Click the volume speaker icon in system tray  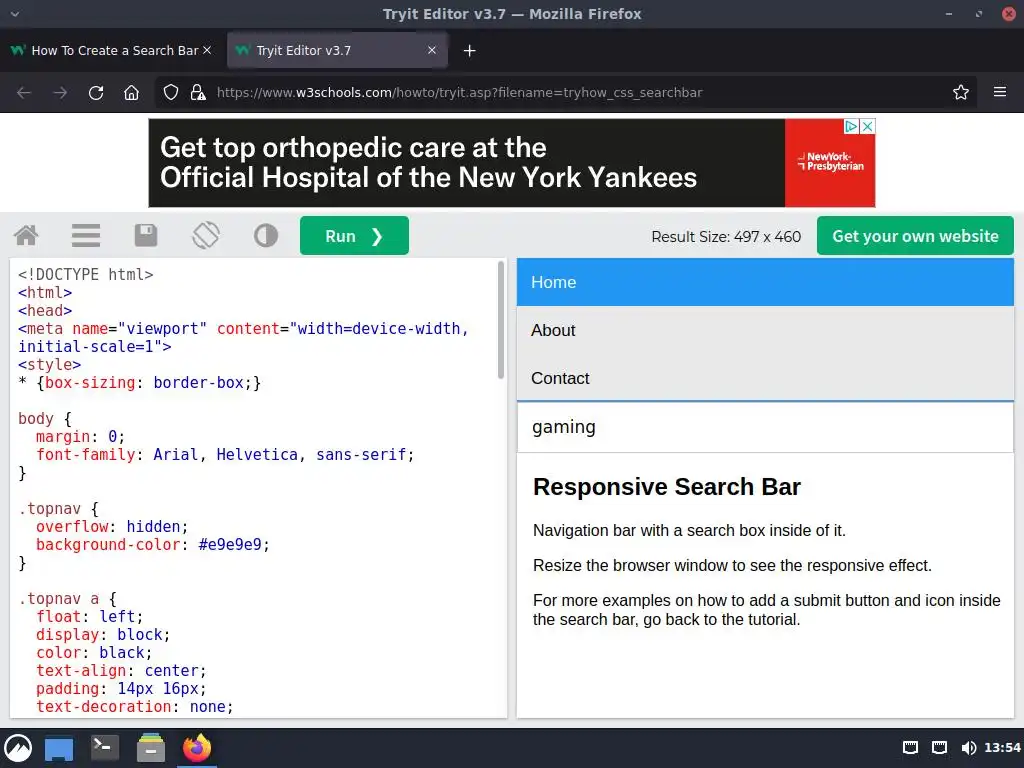click(968, 748)
